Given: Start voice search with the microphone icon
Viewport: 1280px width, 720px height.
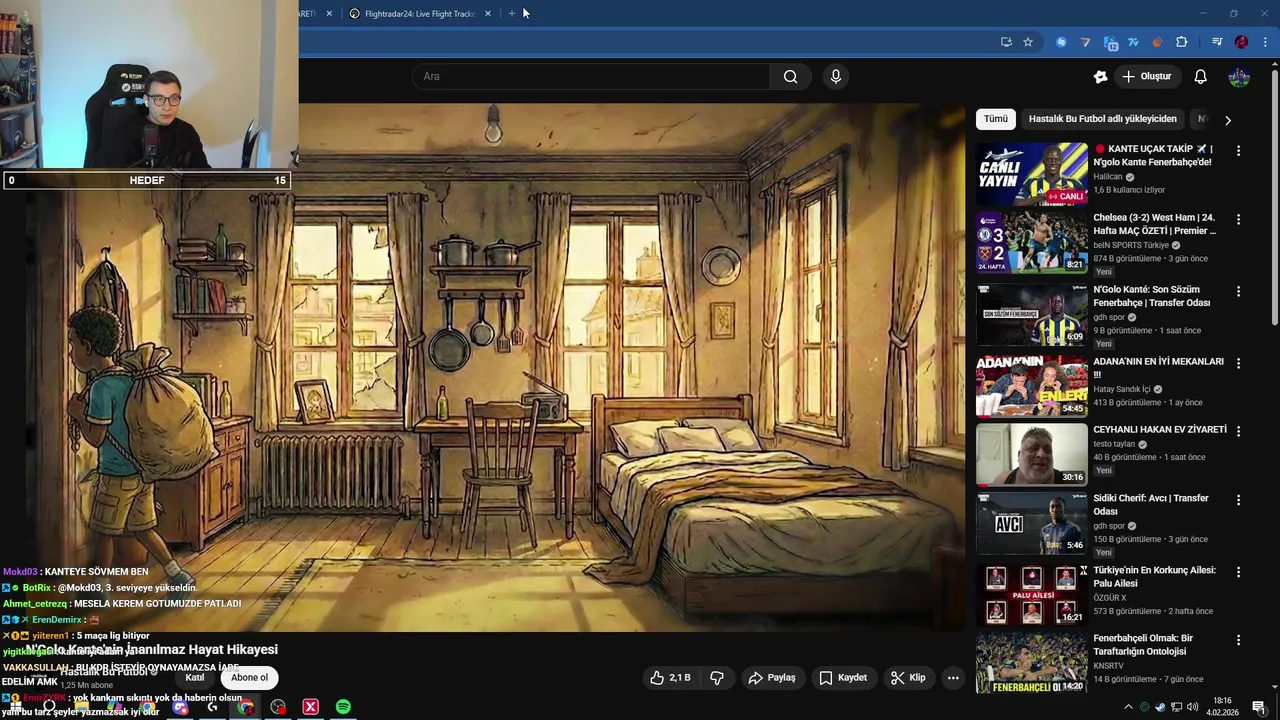Looking at the screenshot, I should coord(836,76).
